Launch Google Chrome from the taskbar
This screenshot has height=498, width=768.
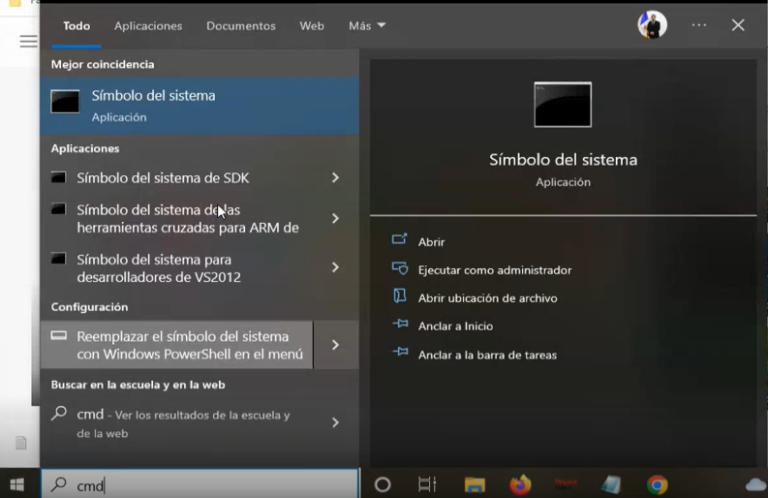point(657,485)
